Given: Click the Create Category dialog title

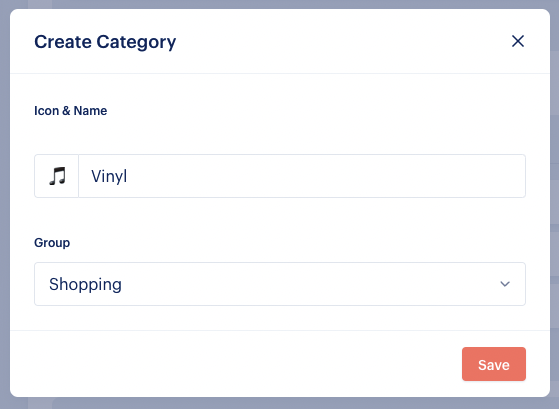Looking at the screenshot, I should 105,42.
